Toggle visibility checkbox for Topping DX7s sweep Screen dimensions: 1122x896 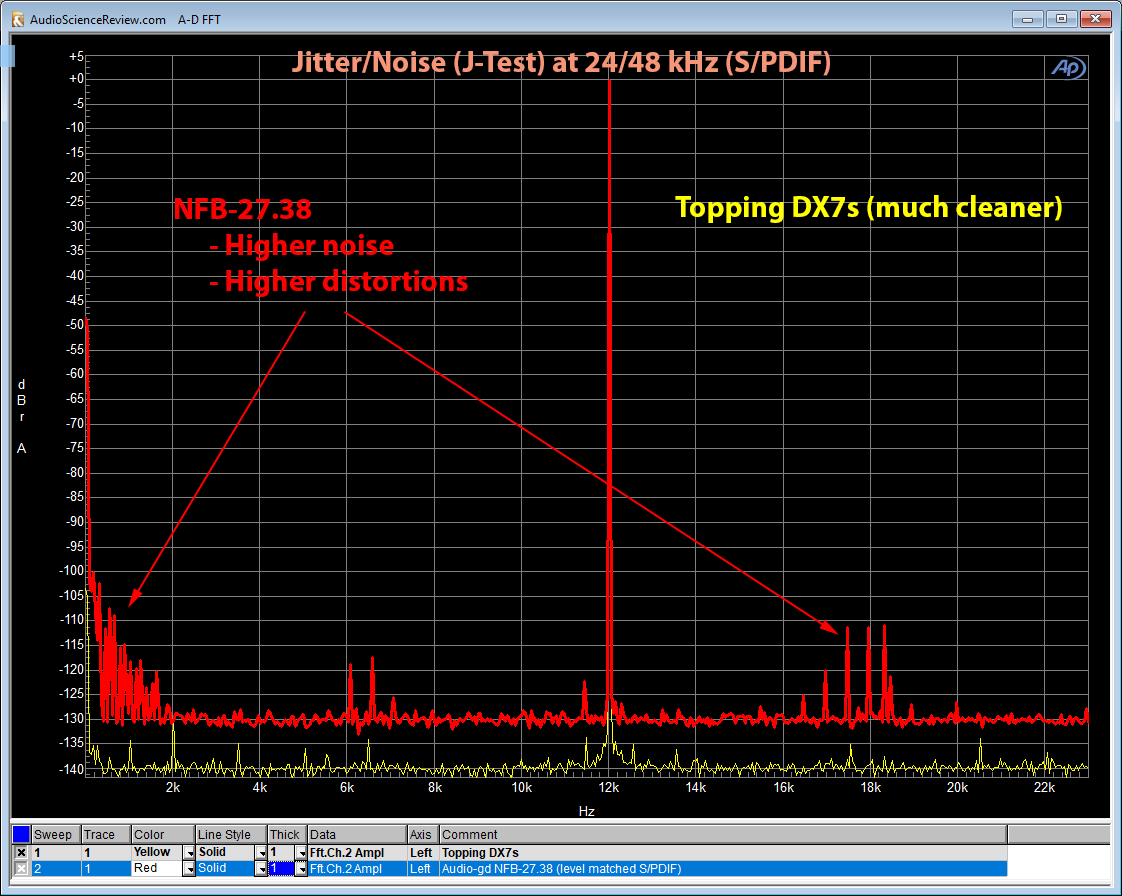click(x=21, y=852)
